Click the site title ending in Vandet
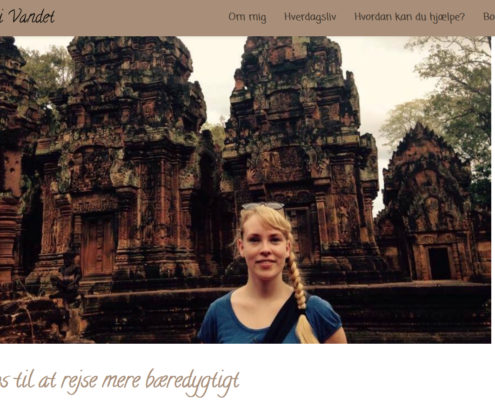Image resolution: width=495 pixels, height=400 pixels. (x=27, y=17)
